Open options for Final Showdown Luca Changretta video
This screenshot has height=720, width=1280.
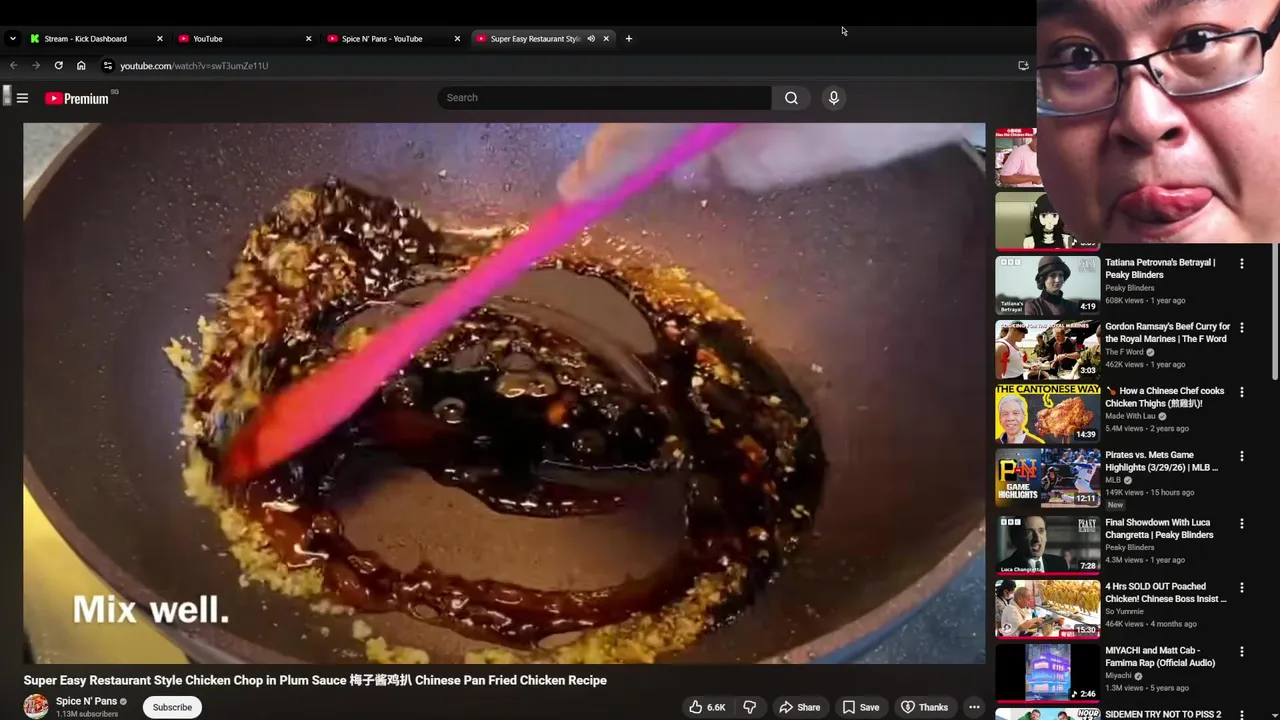(1242, 524)
